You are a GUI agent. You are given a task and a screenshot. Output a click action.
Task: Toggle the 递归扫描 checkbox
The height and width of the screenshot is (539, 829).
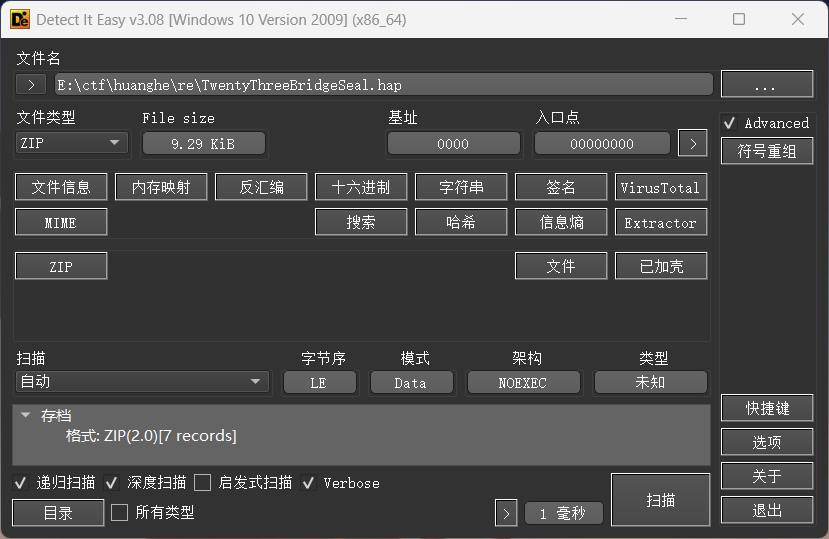21,482
